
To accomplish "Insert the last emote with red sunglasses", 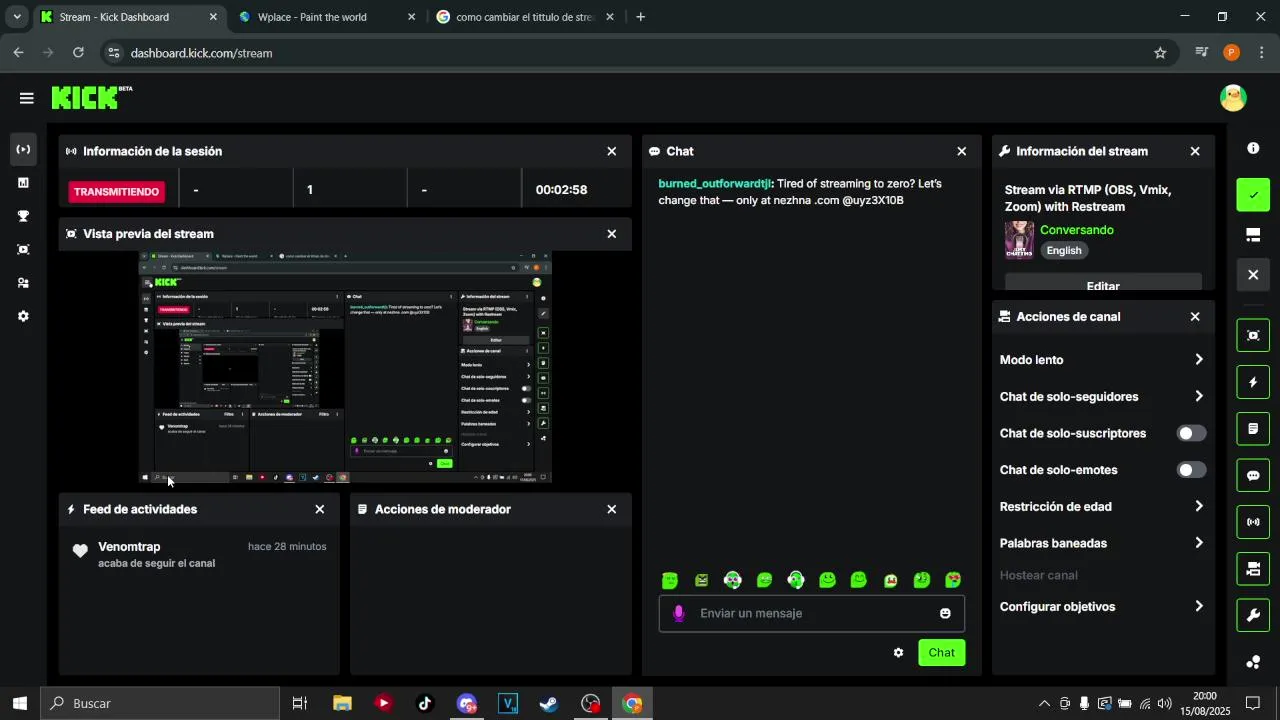I will (x=953, y=580).
